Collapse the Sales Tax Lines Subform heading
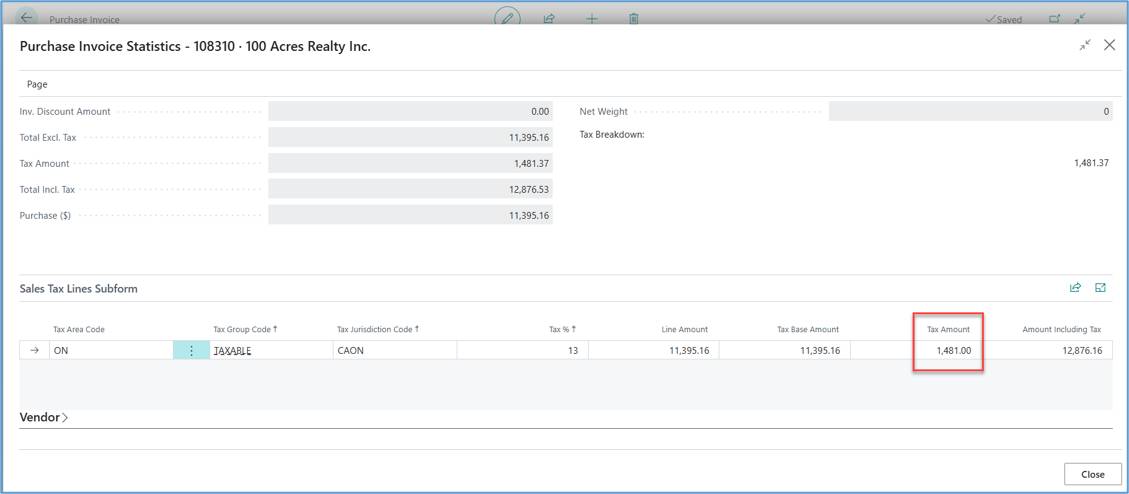Screen dimensions: 1129x494 point(78,289)
